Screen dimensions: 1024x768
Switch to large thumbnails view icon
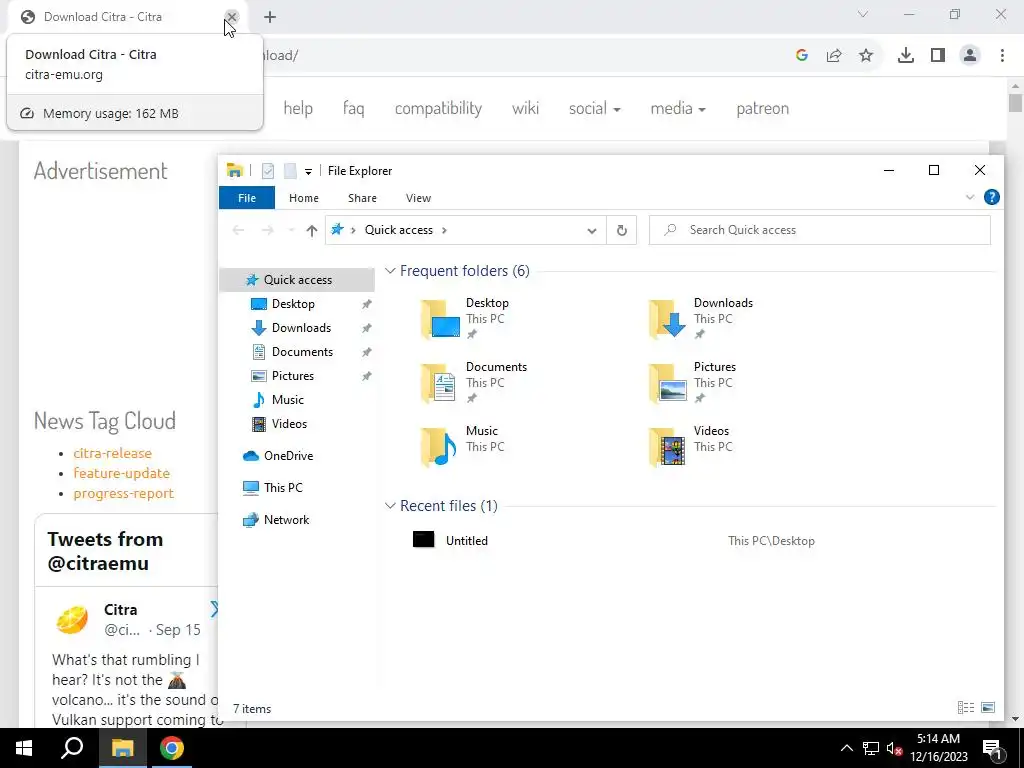point(988,708)
